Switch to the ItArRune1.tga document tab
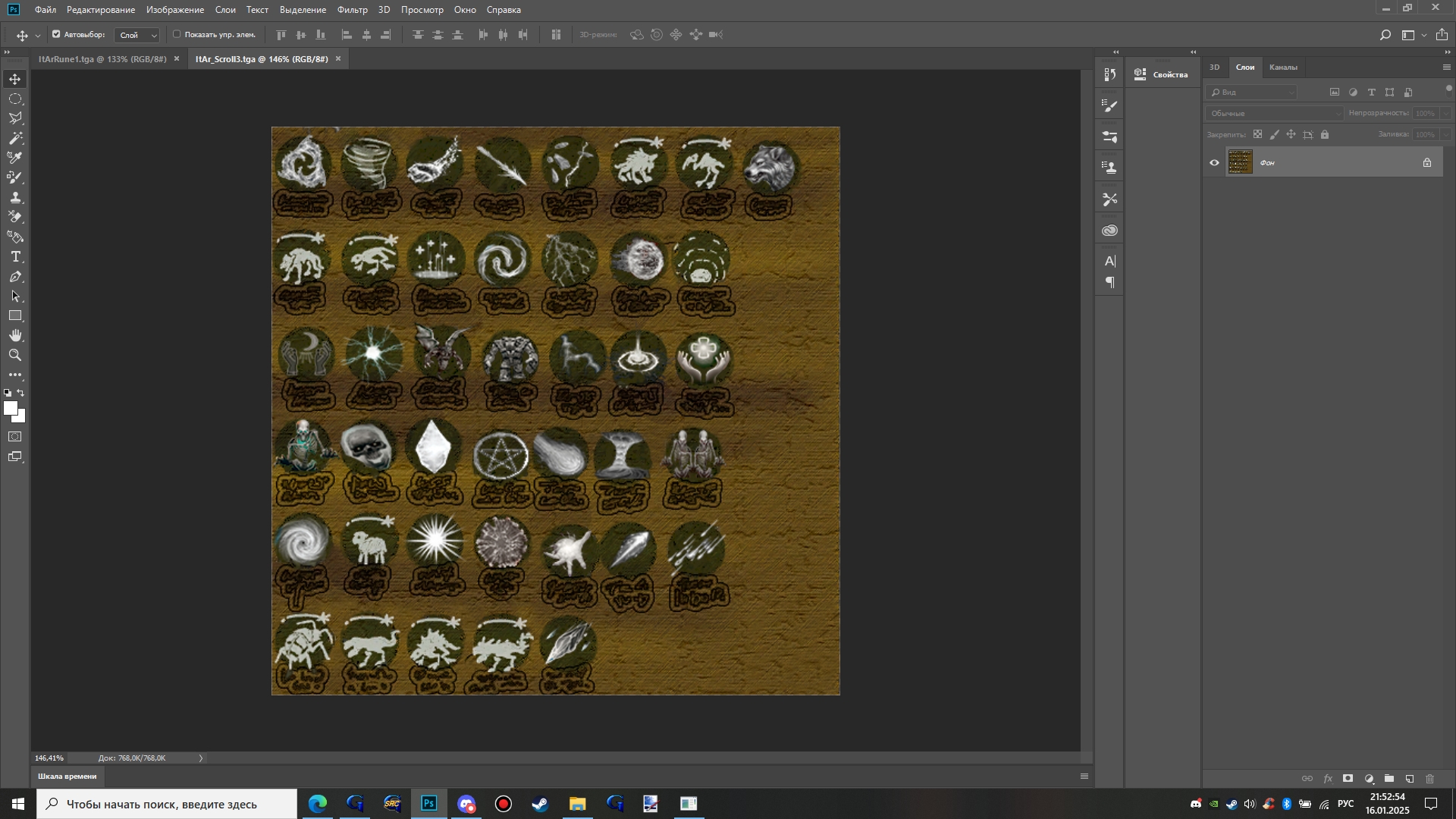The width and height of the screenshot is (1456, 819). pos(102,59)
